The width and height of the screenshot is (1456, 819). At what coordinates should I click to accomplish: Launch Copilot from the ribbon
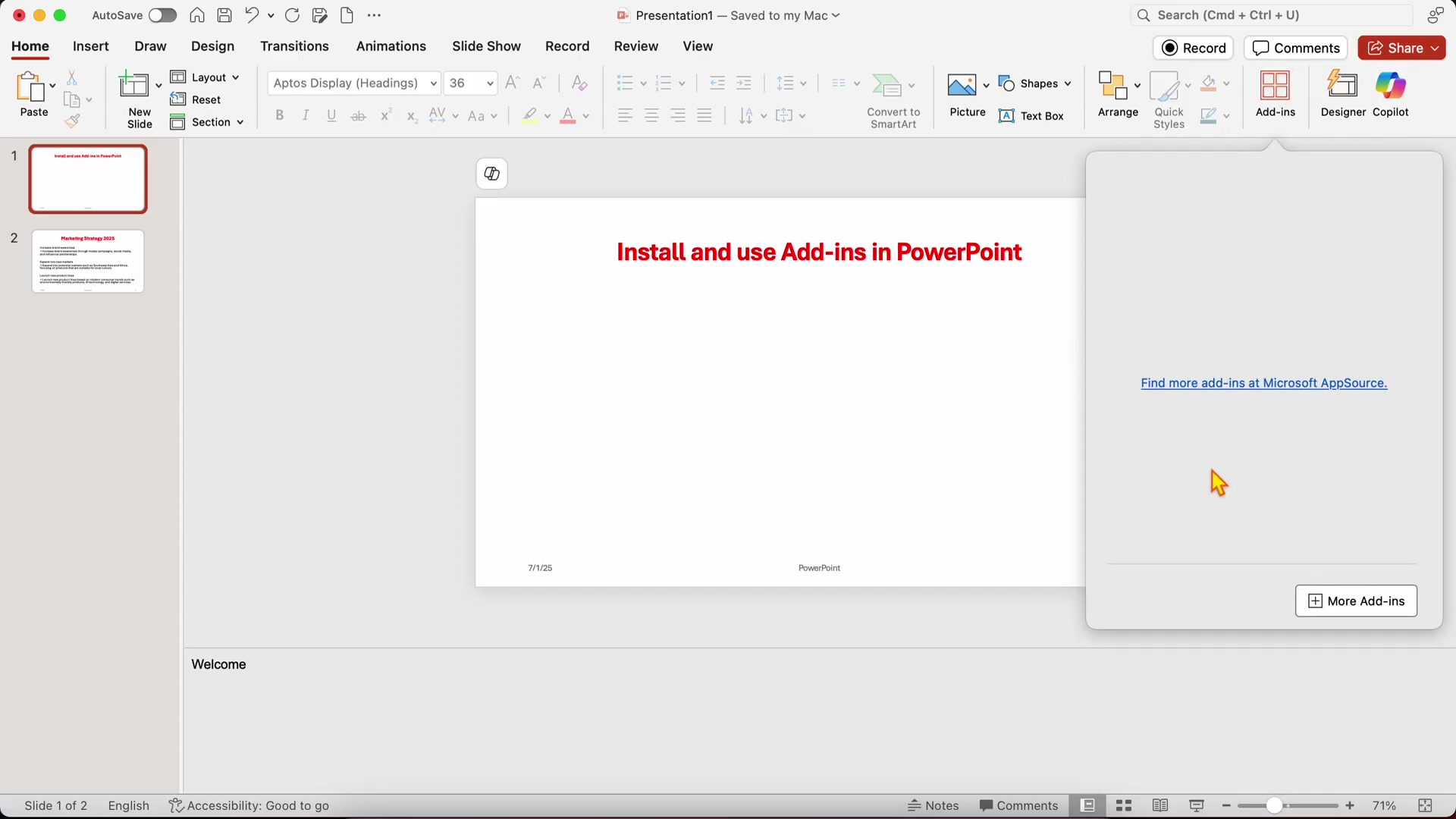pos(1391,95)
